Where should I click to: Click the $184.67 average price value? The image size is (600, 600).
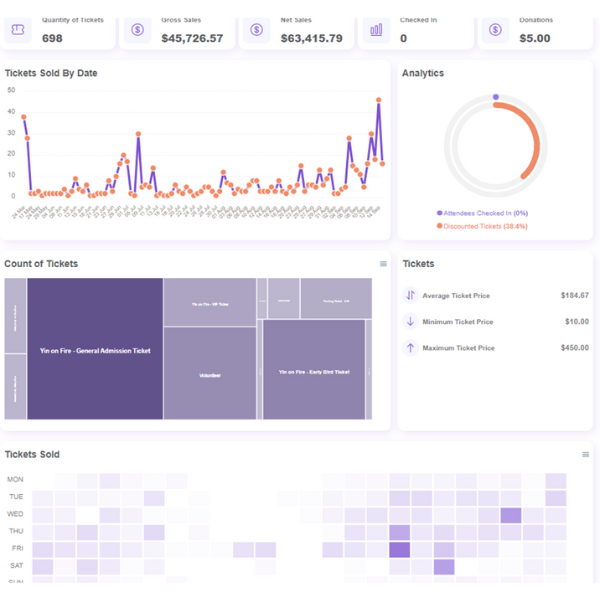(x=575, y=295)
